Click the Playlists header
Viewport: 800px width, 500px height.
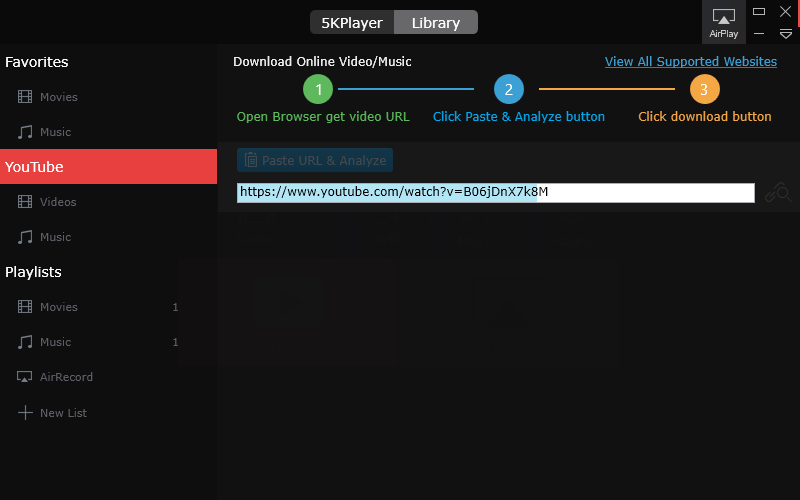tap(33, 272)
